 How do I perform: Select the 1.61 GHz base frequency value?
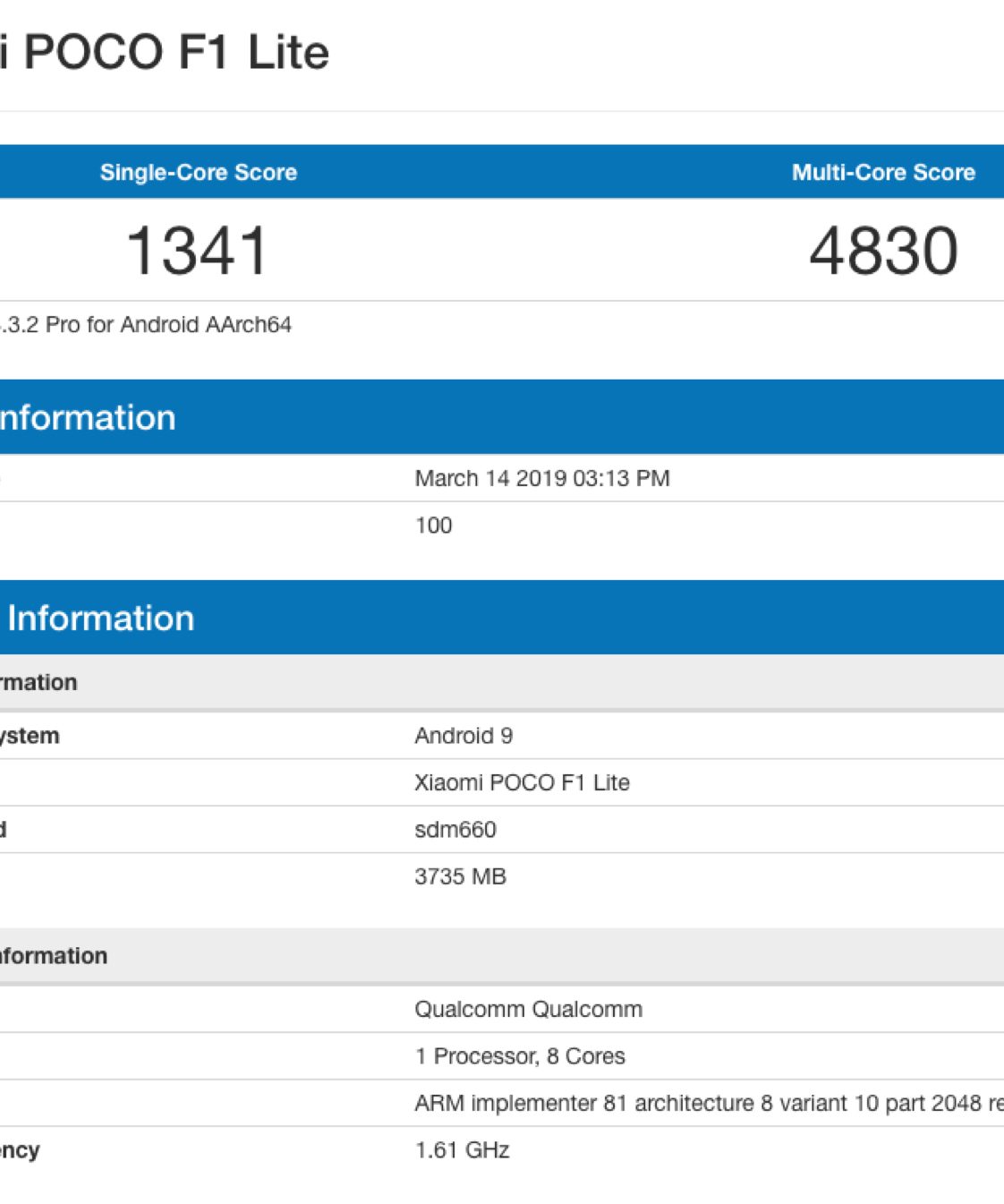(x=462, y=1150)
